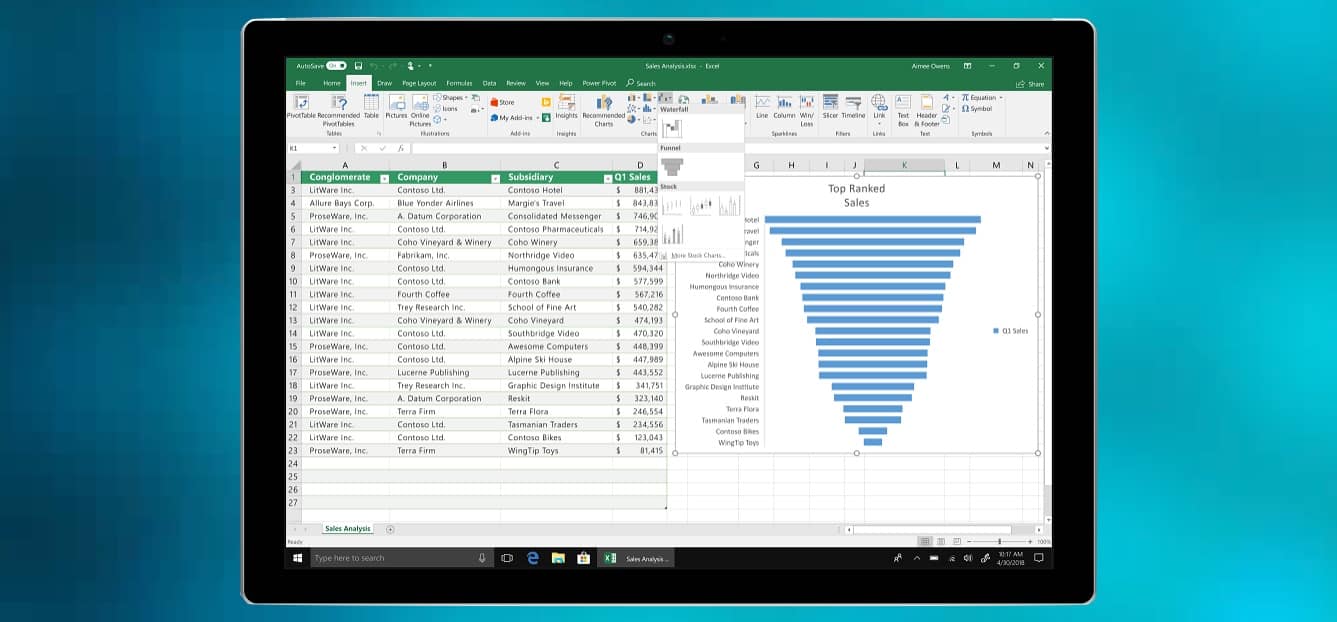
Task: Click the taskbar search box
Action: pyautogui.click(x=401, y=558)
